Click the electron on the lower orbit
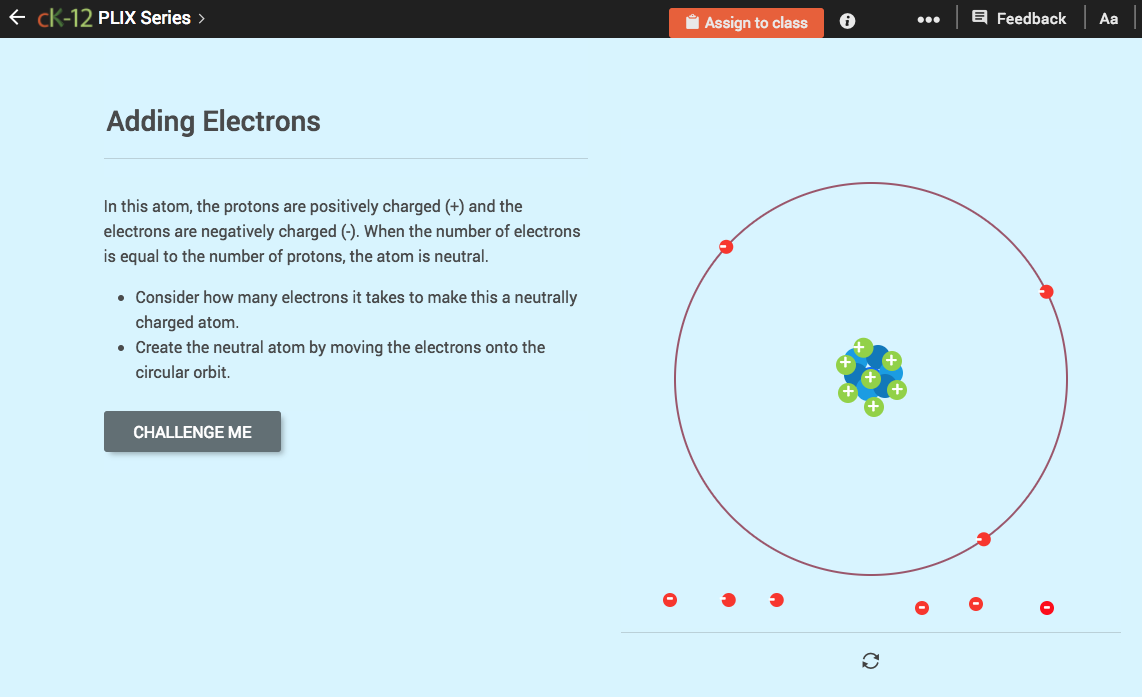This screenshot has height=697, width=1142. point(983,538)
